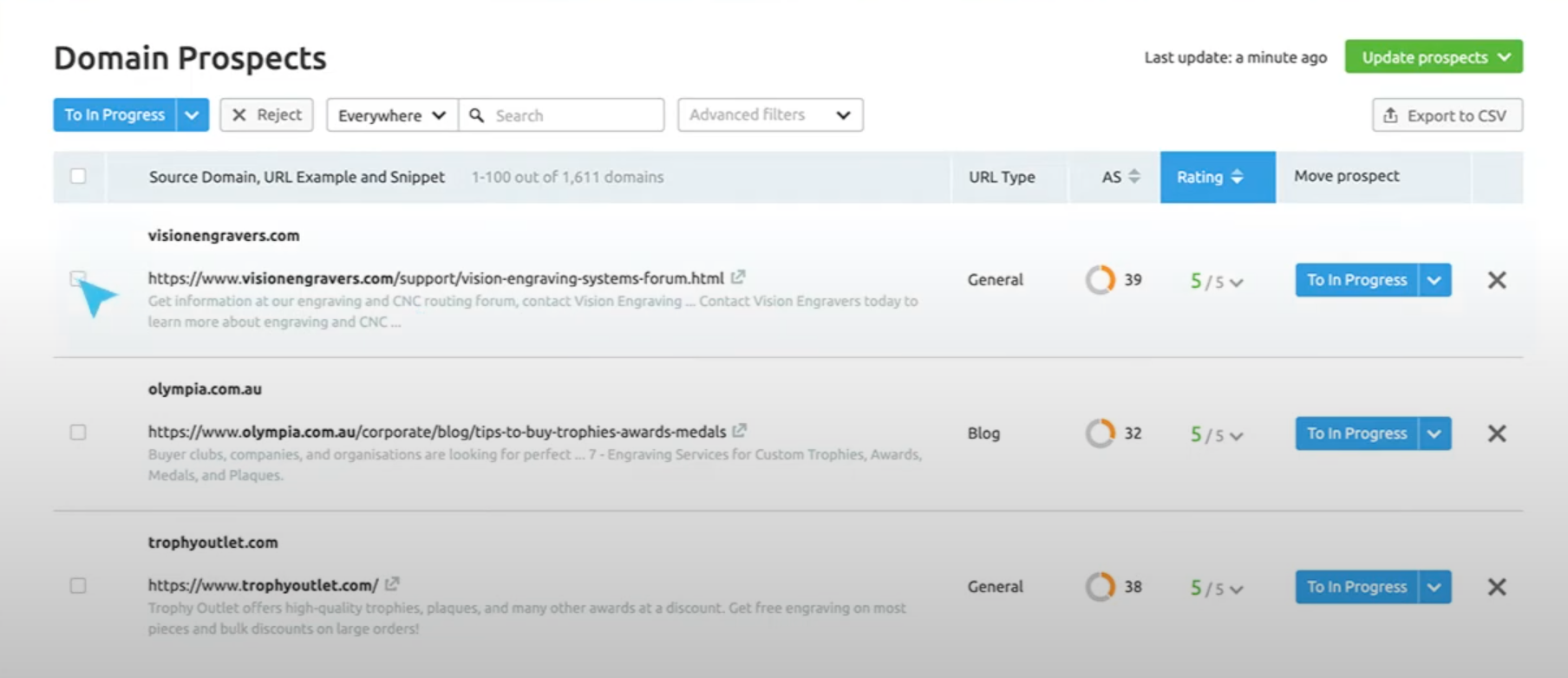Sort by AS column arrows
This screenshot has width=1568, height=678.
click(1134, 177)
